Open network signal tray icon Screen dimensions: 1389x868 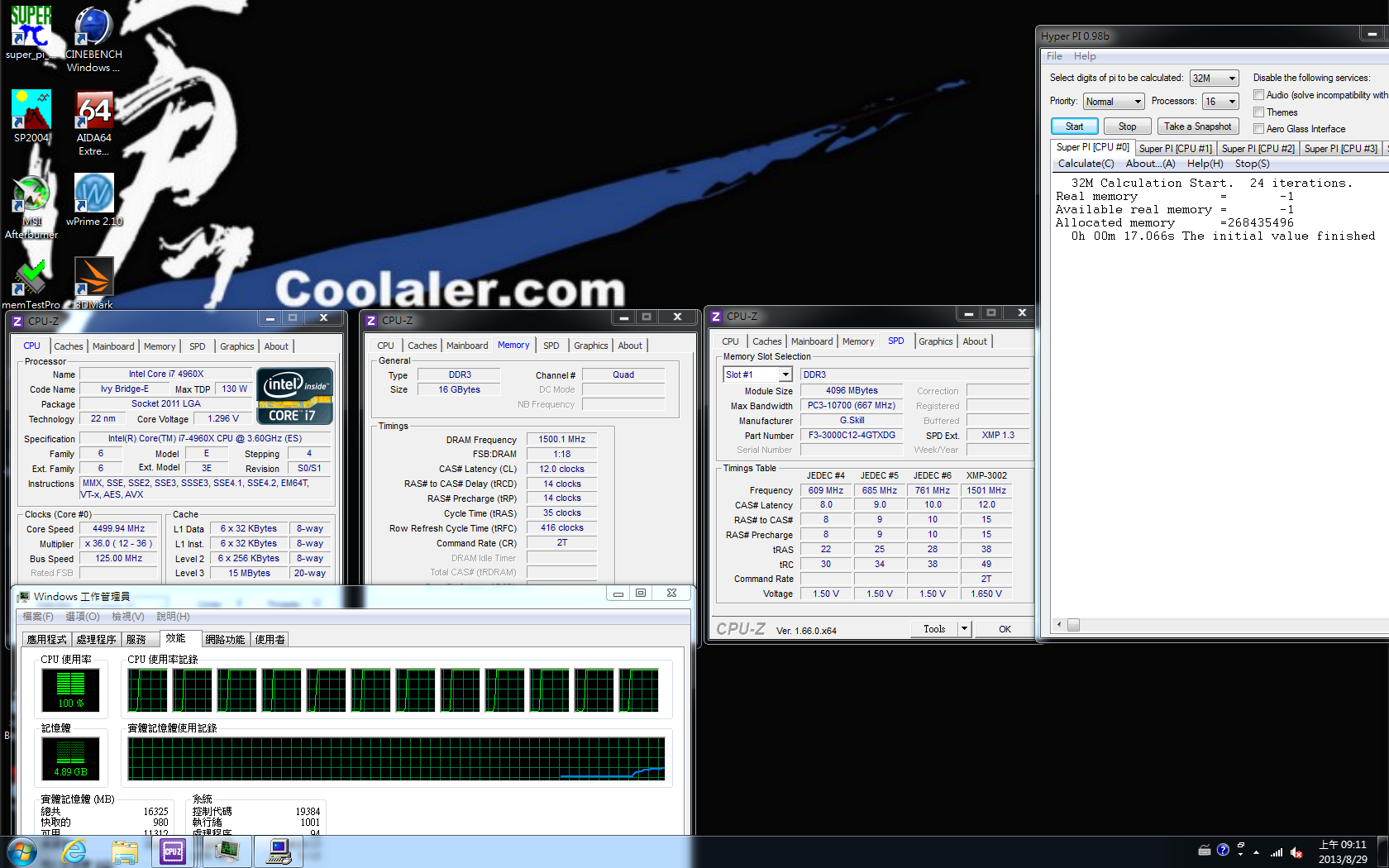[1277, 851]
